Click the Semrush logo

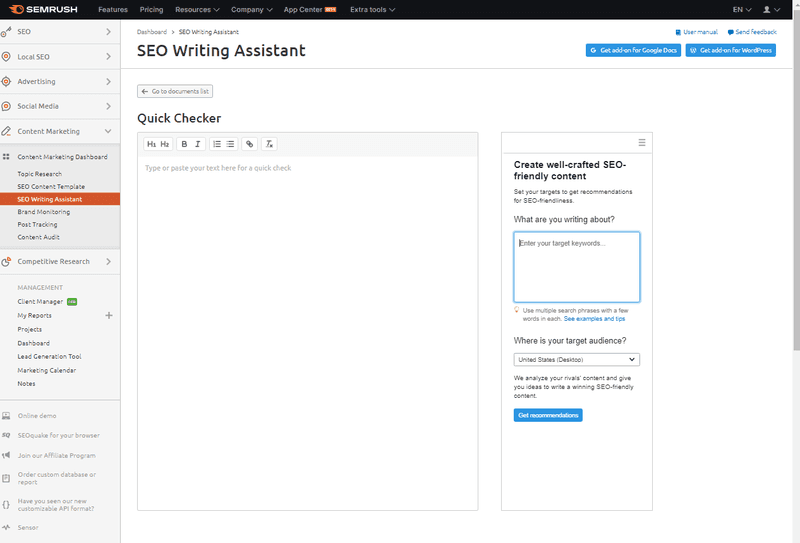click(43, 9)
